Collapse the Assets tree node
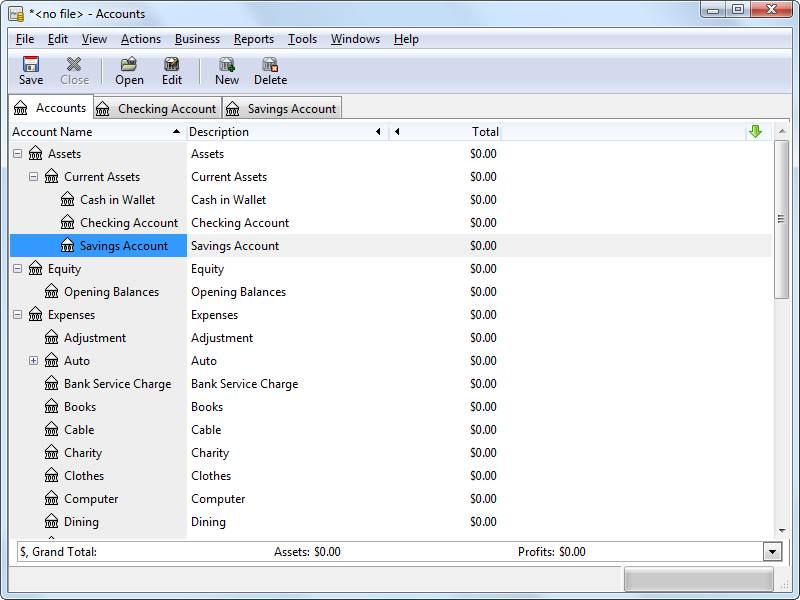This screenshot has width=800, height=600. 17,153
